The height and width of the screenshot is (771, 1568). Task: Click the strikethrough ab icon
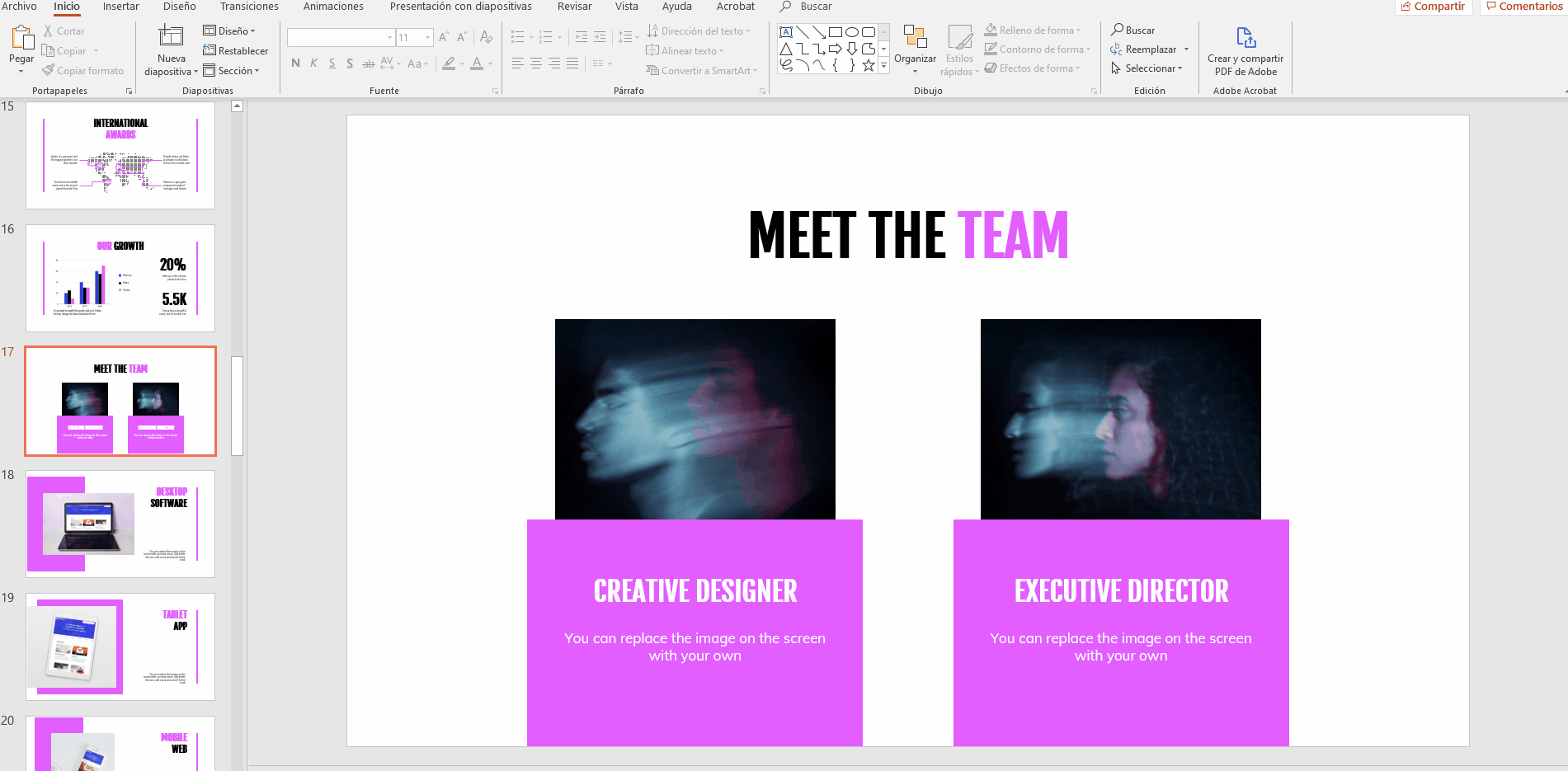coord(368,63)
